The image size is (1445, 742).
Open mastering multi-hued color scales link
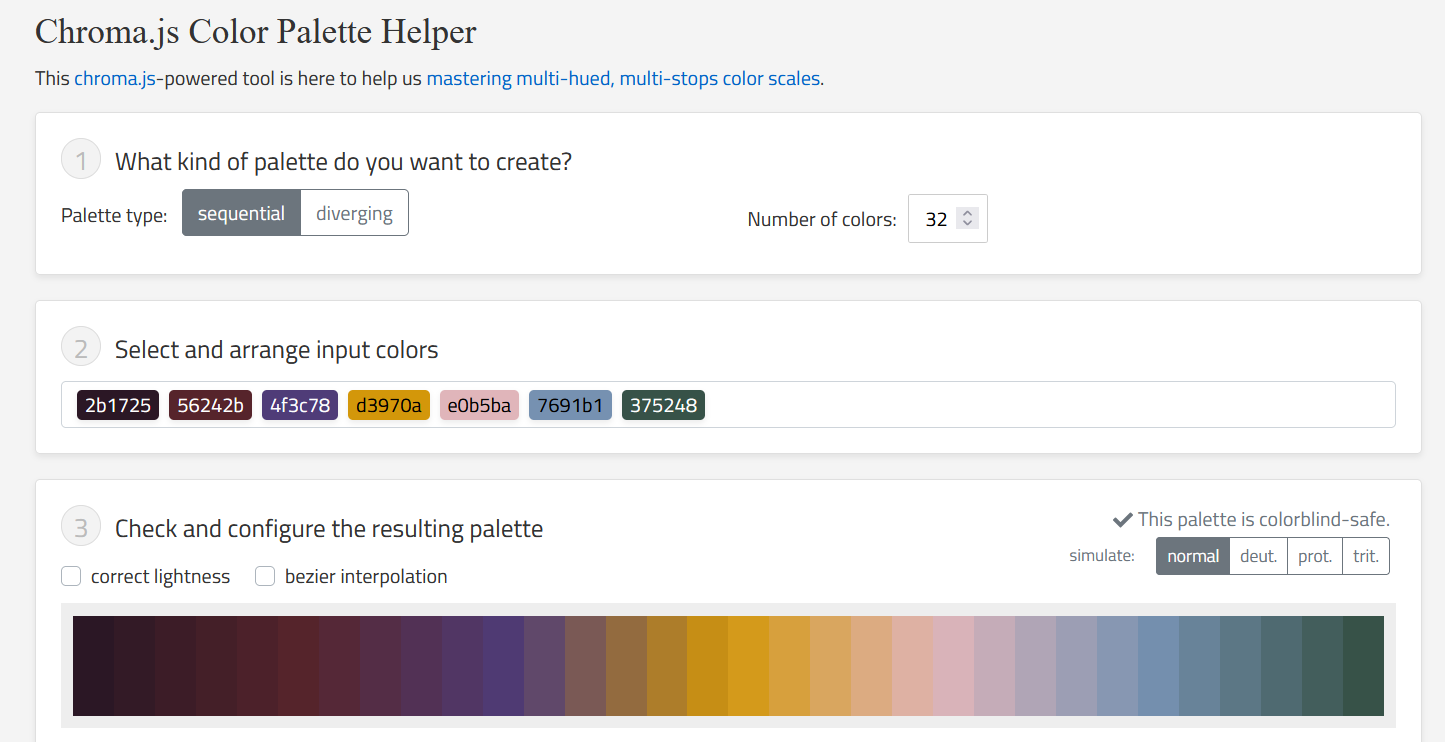(624, 78)
